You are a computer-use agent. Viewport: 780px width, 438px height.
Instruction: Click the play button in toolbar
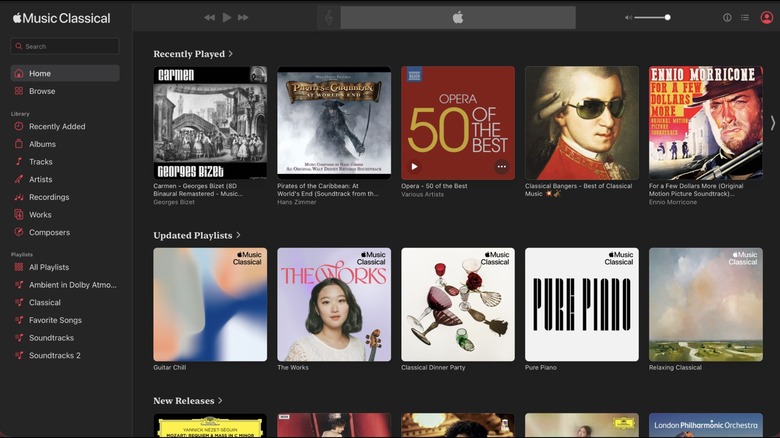tap(227, 17)
